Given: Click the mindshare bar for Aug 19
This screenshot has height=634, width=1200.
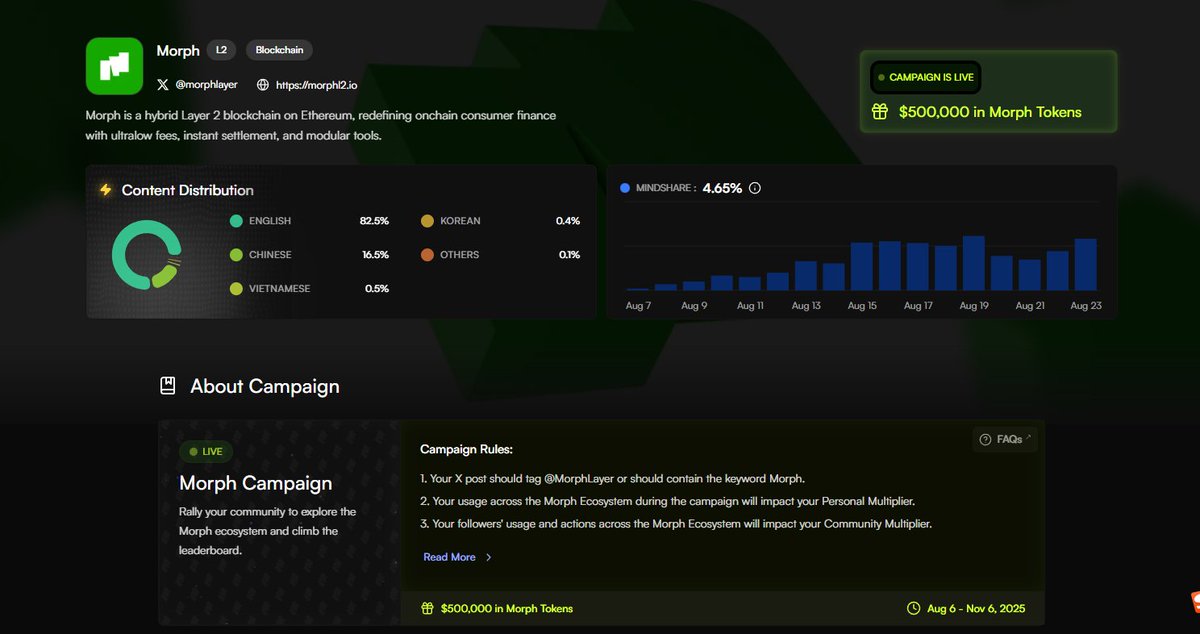Looking at the screenshot, I should [x=974, y=263].
